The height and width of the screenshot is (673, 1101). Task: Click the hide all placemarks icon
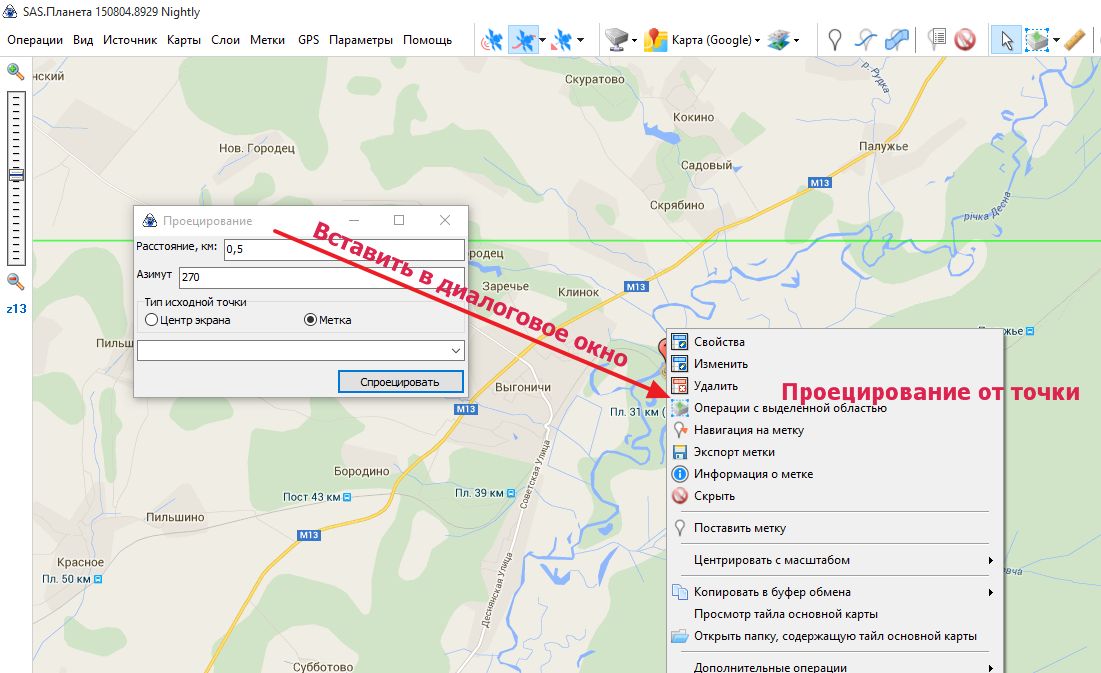pyautogui.click(x=964, y=40)
